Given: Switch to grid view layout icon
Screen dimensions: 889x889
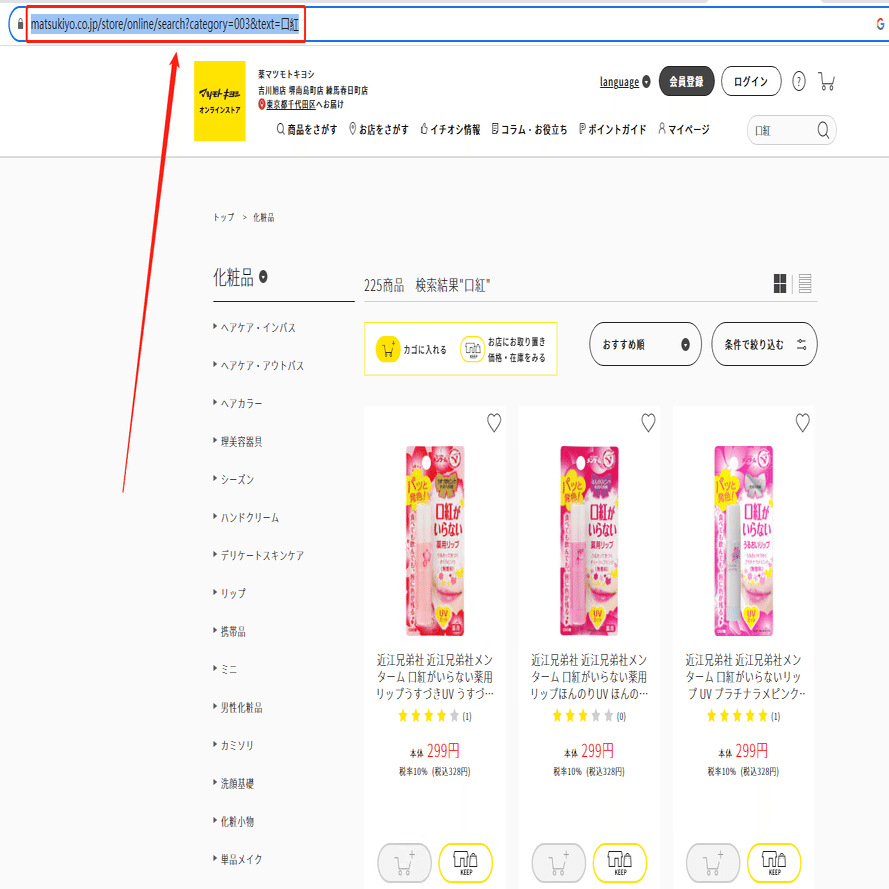Looking at the screenshot, I should pos(780,283).
